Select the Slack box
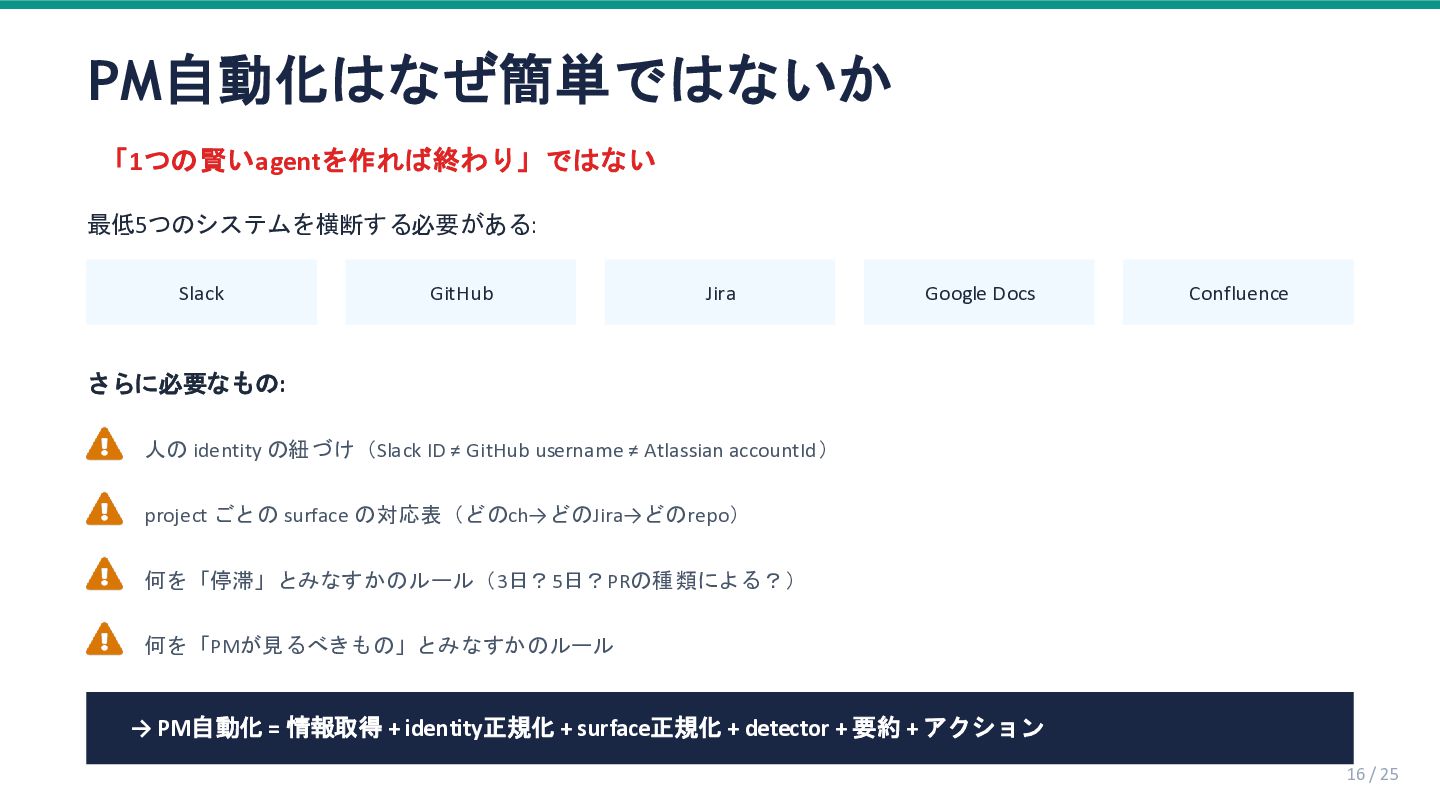1440x811 pixels. (x=201, y=292)
